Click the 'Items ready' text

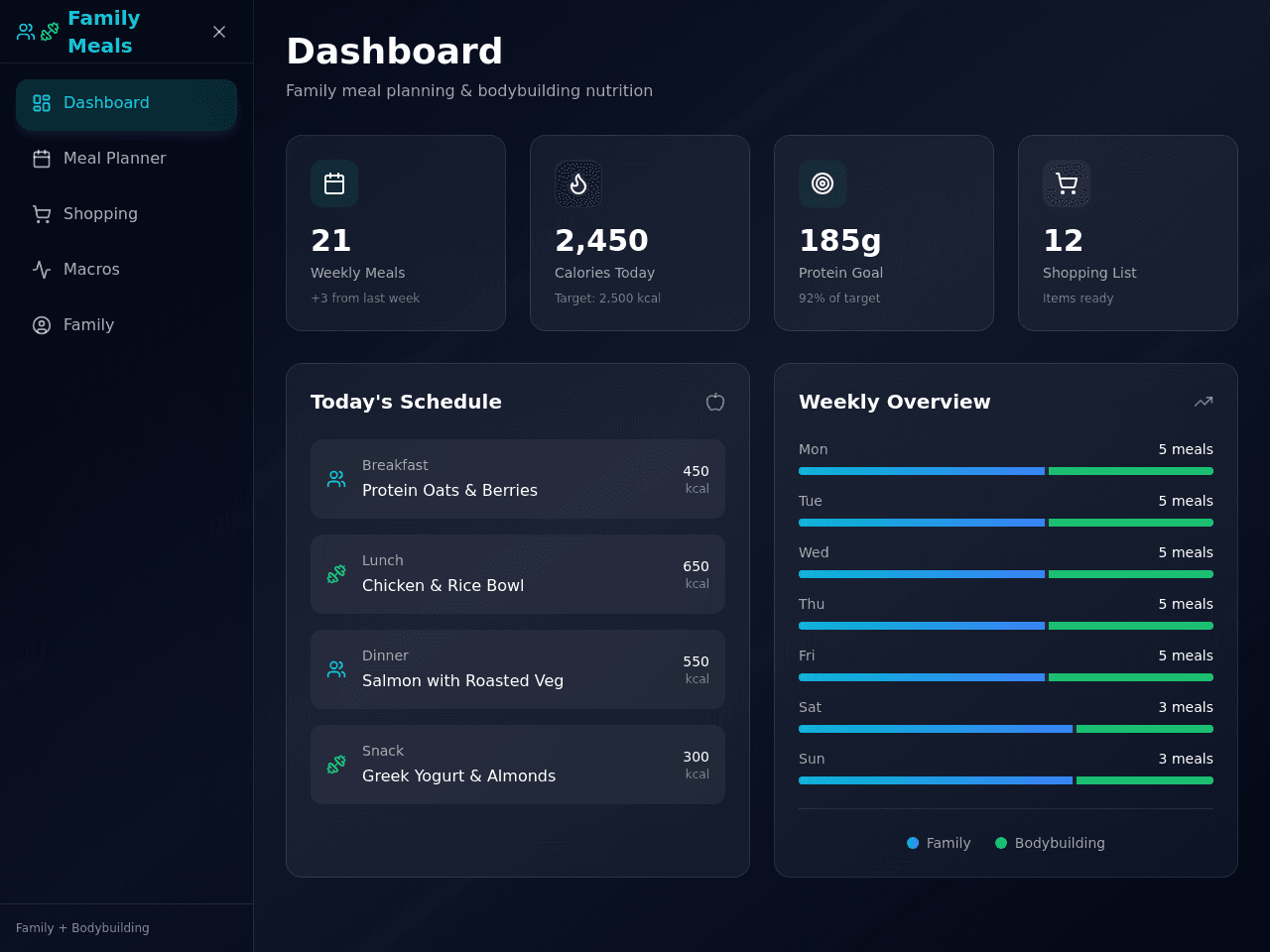point(1079,298)
